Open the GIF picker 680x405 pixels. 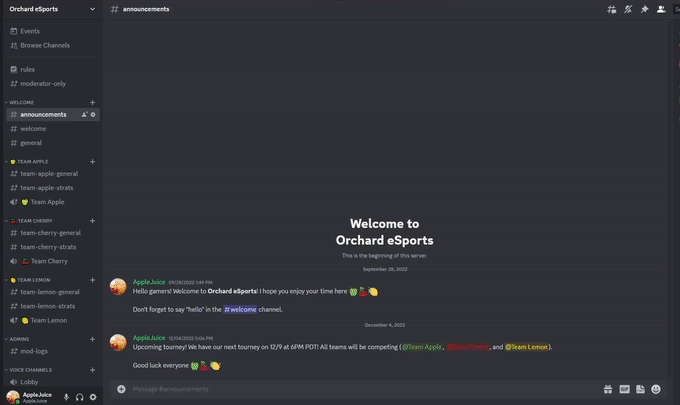[624, 389]
